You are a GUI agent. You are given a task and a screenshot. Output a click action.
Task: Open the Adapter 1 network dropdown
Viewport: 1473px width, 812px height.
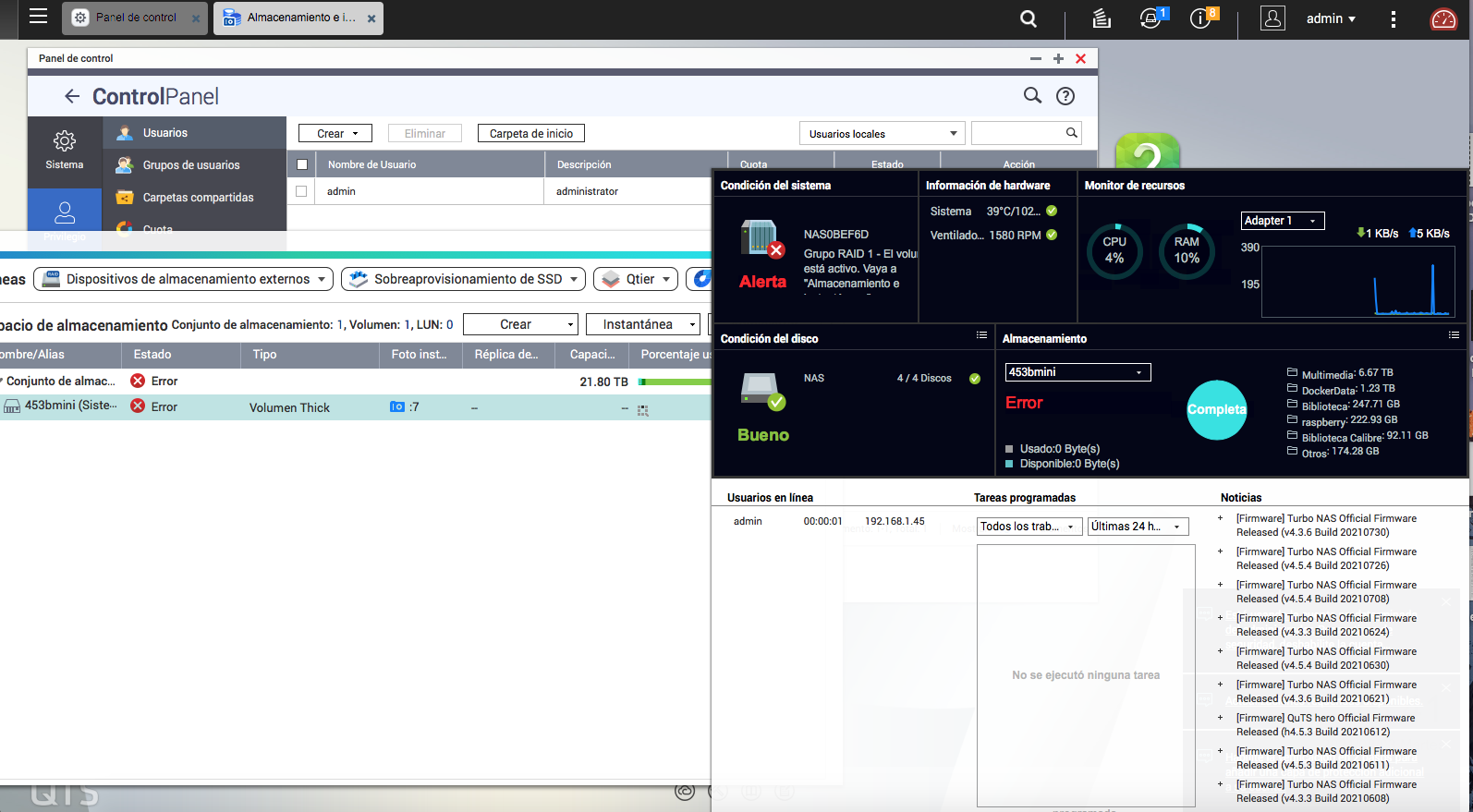[x=1282, y=221]
